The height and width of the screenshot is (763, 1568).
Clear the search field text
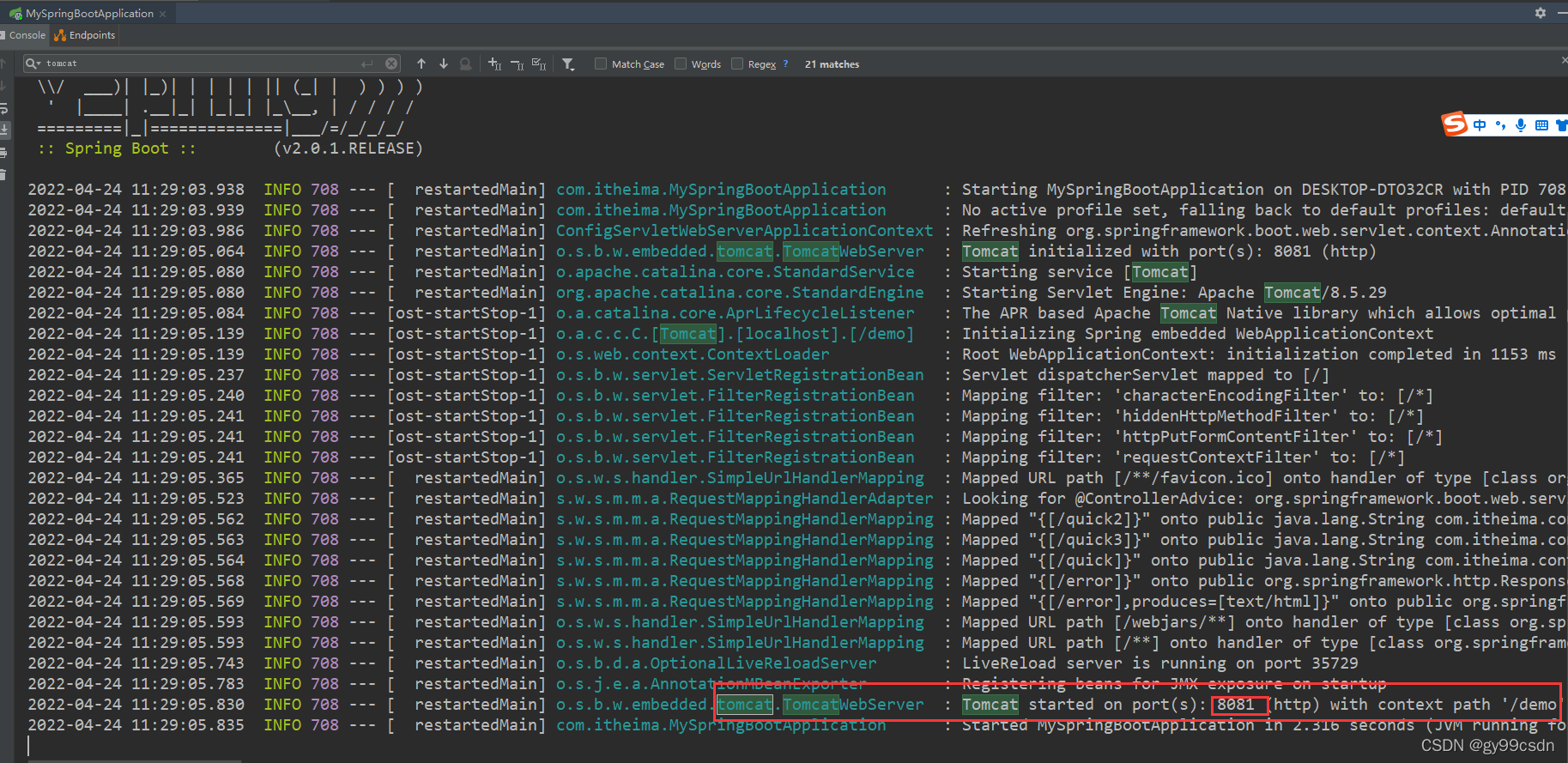tap(391, 64)
